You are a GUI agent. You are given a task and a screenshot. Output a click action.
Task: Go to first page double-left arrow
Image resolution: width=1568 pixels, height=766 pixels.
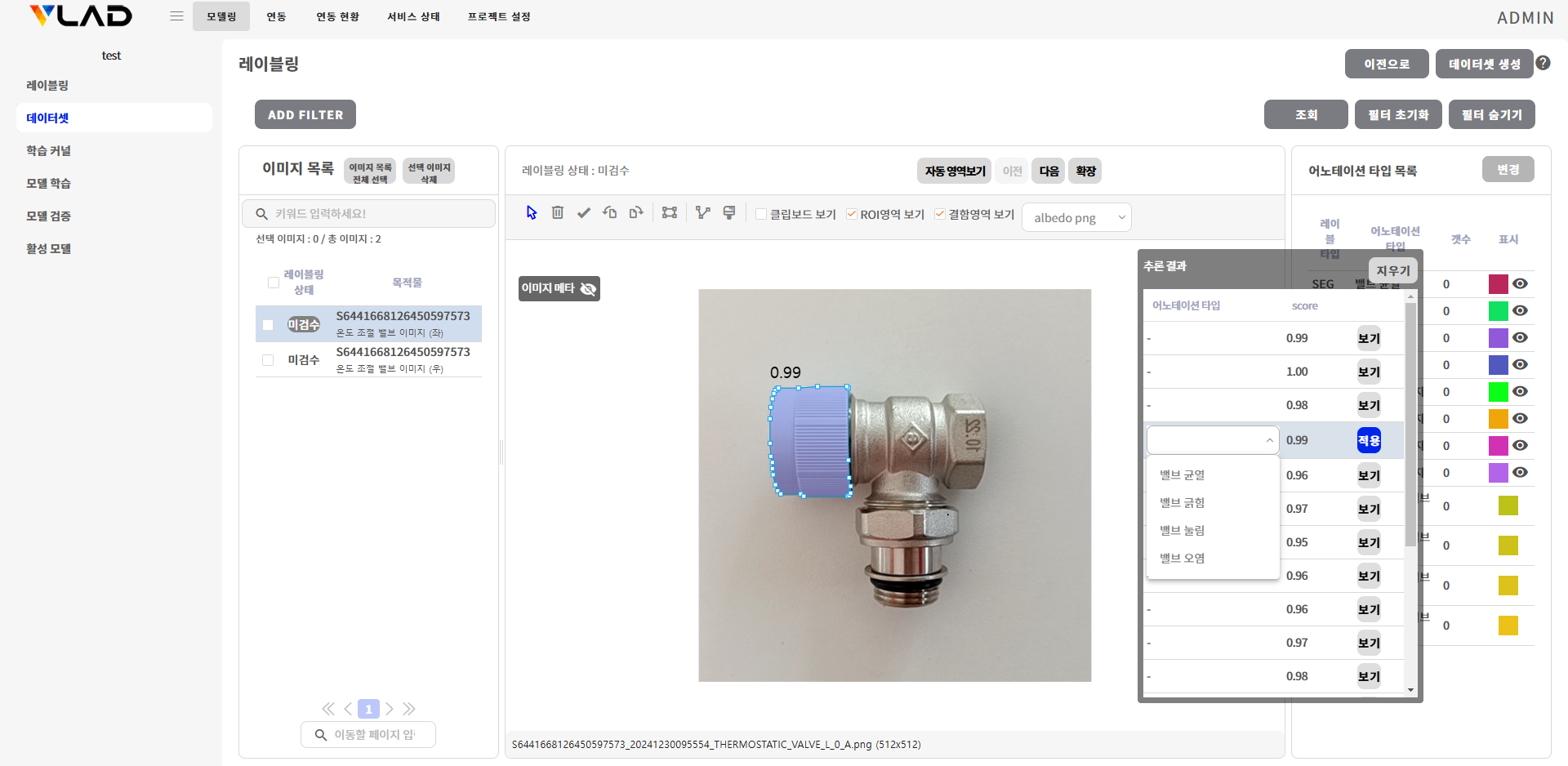point(328,709)
